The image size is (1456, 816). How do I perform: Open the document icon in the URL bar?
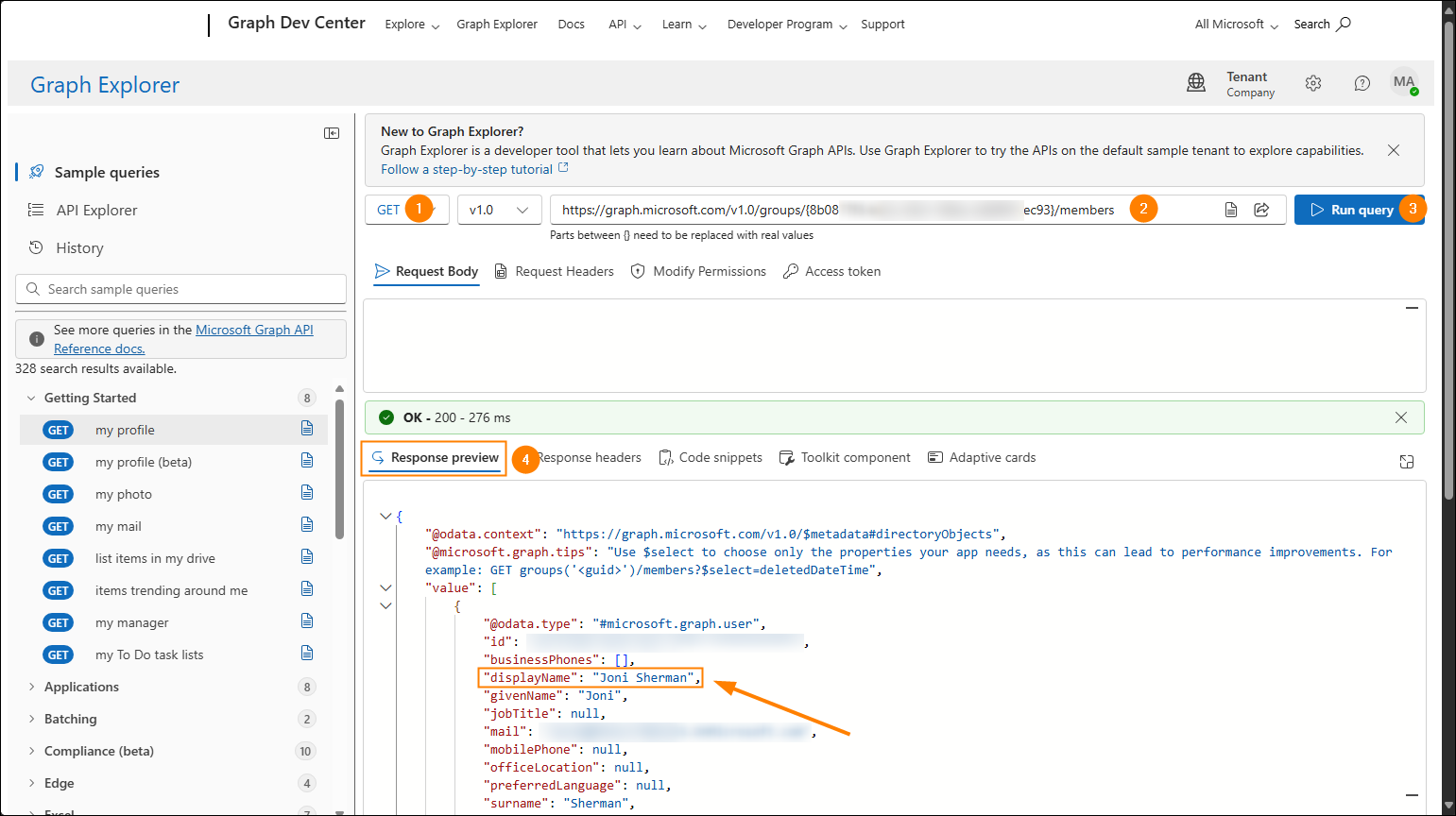tap(1231, 210)
